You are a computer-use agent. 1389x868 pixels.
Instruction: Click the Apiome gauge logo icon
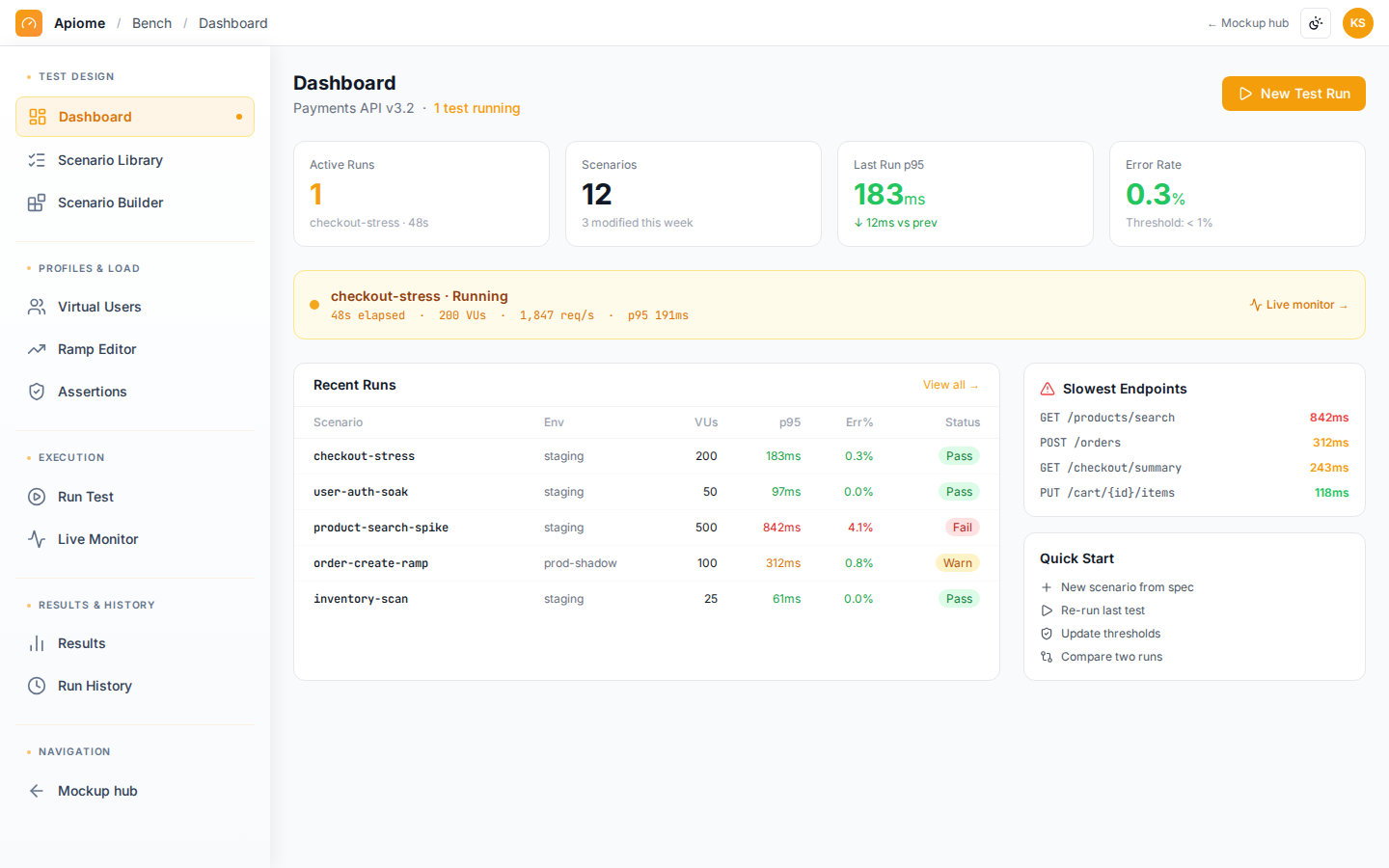point(29,23)
